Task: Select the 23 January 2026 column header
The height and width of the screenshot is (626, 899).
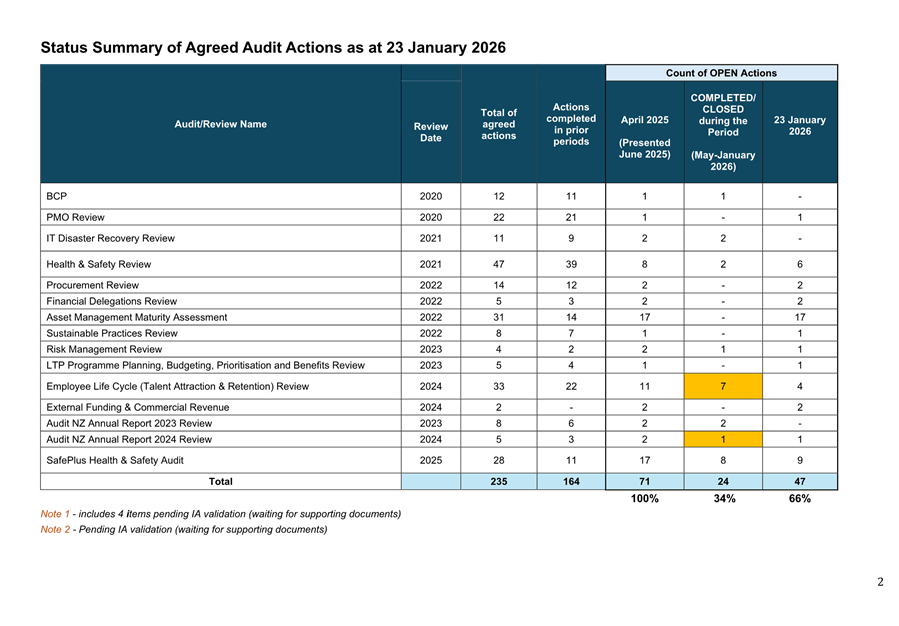Action: (799, 126)
